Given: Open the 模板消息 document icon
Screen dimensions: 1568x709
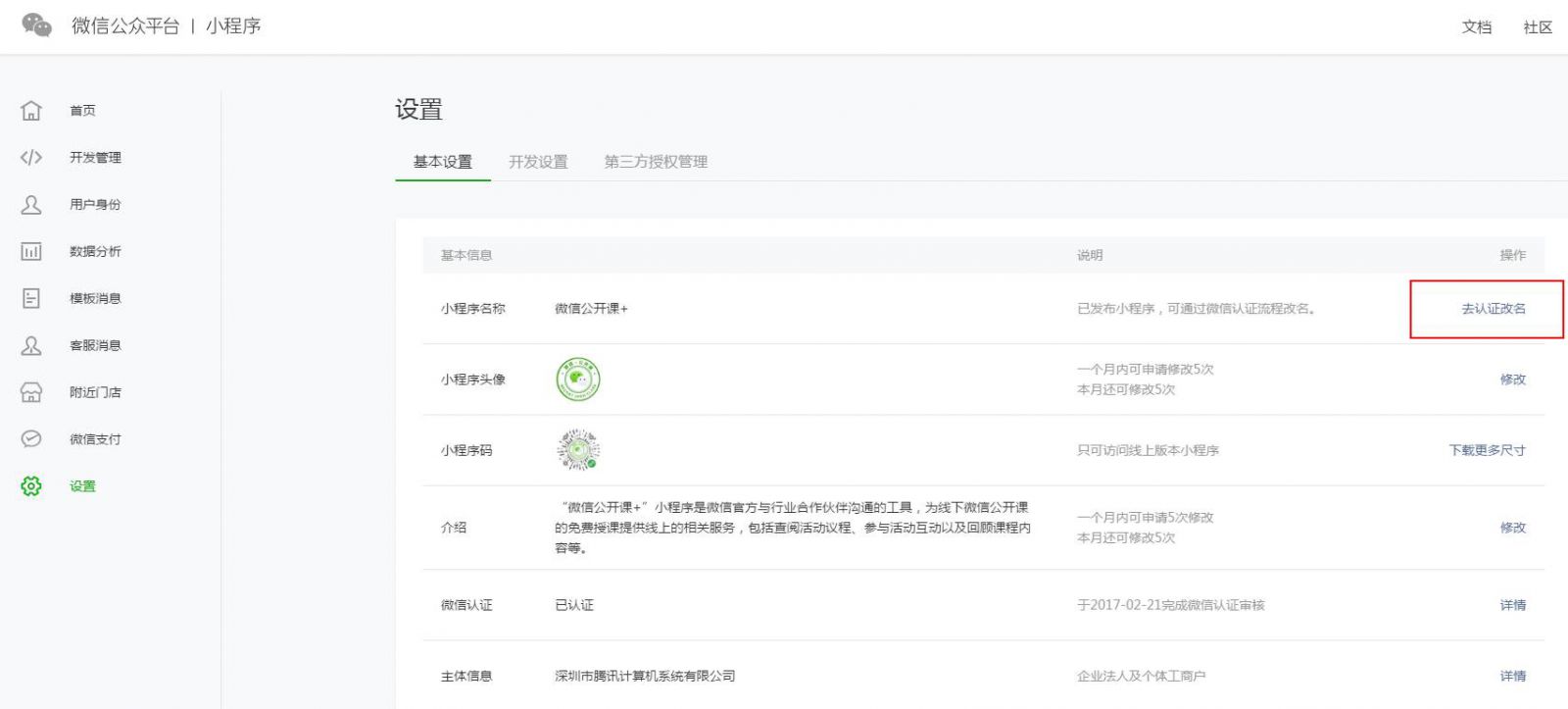Looking at the screenshot, I should click(31, 298).
